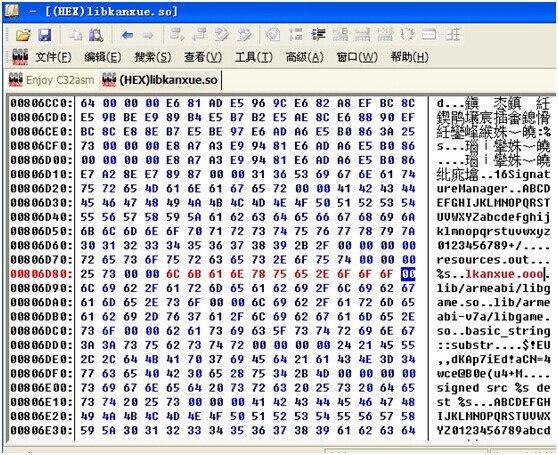Click the address 00806D10:
Image resolution: width=558 pixels, height=455 pixels.
point(41,174)
